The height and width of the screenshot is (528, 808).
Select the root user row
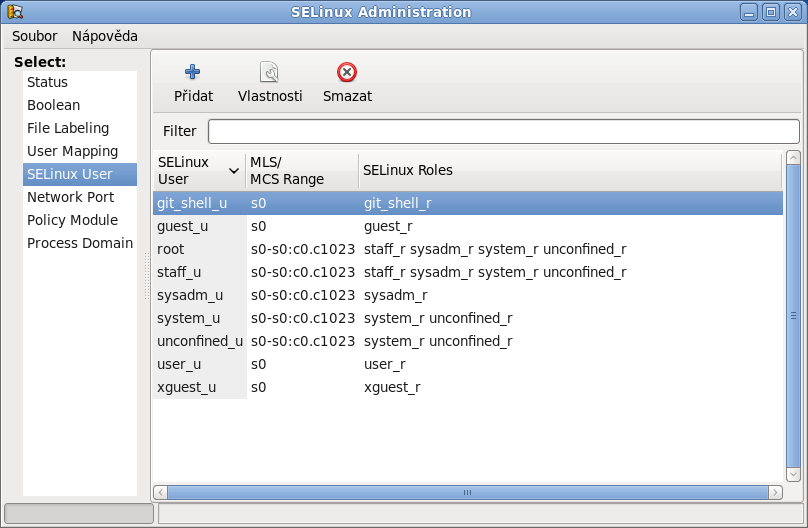pos(468,249)
